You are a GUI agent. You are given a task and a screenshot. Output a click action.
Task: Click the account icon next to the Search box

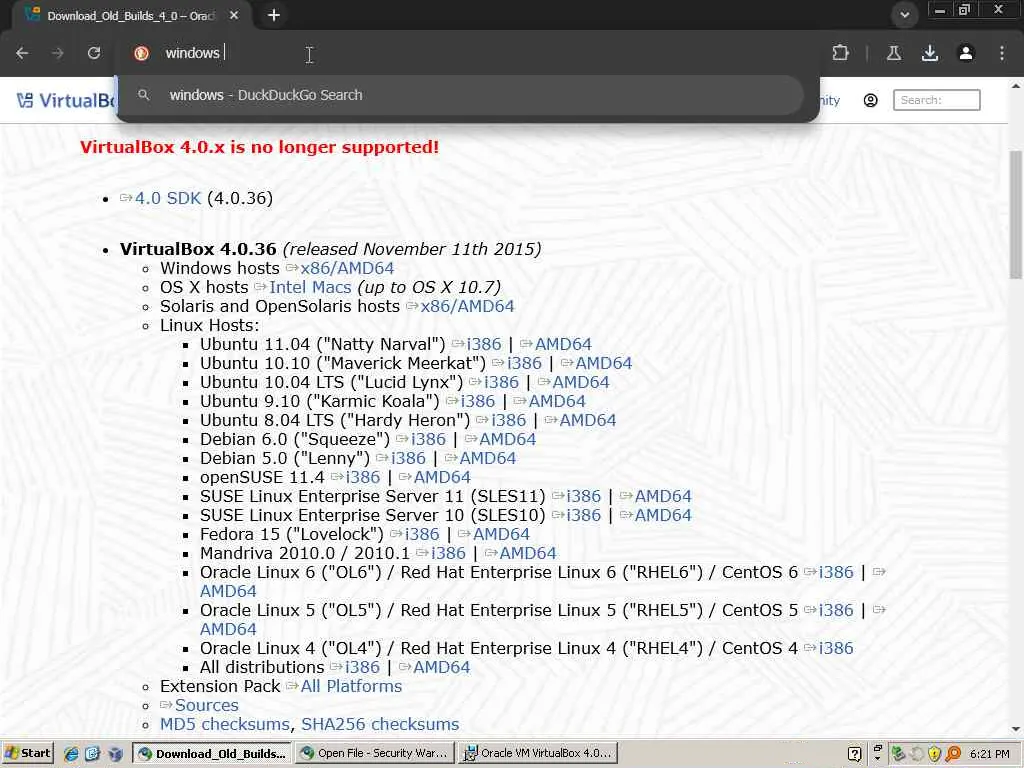tap(871, 101)
